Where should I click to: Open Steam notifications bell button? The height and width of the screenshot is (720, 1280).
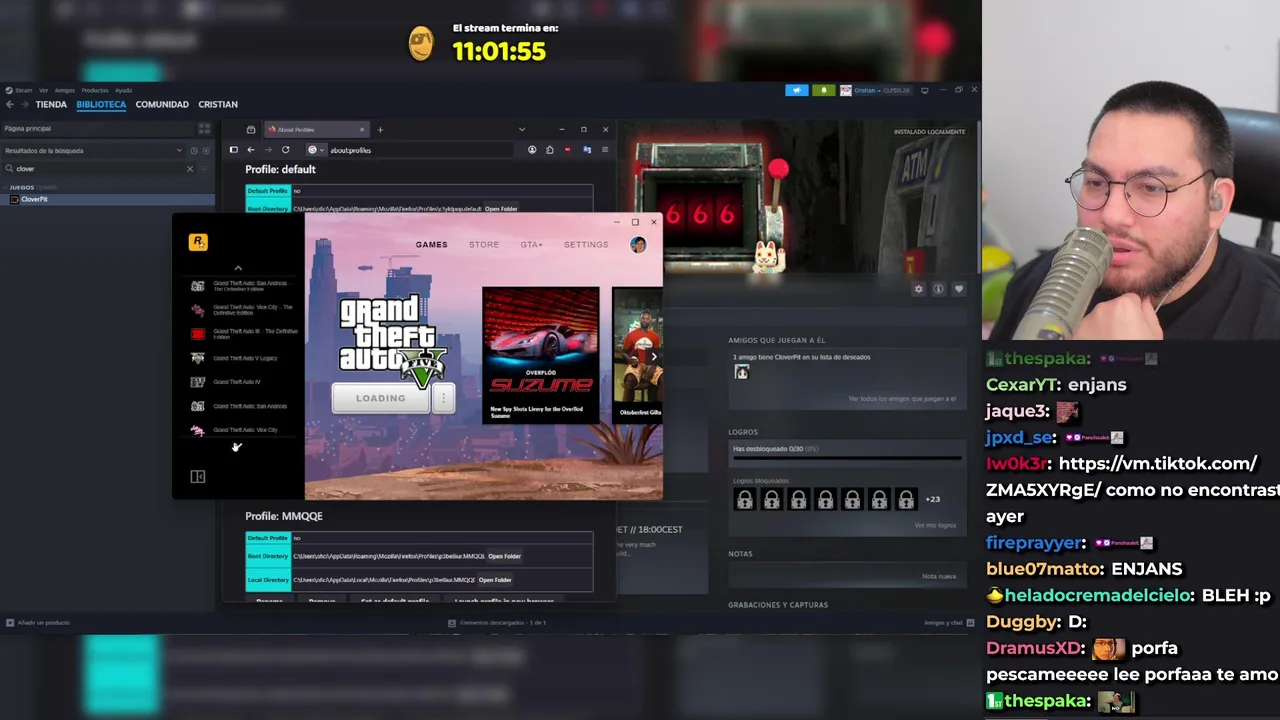click(823, 90)
